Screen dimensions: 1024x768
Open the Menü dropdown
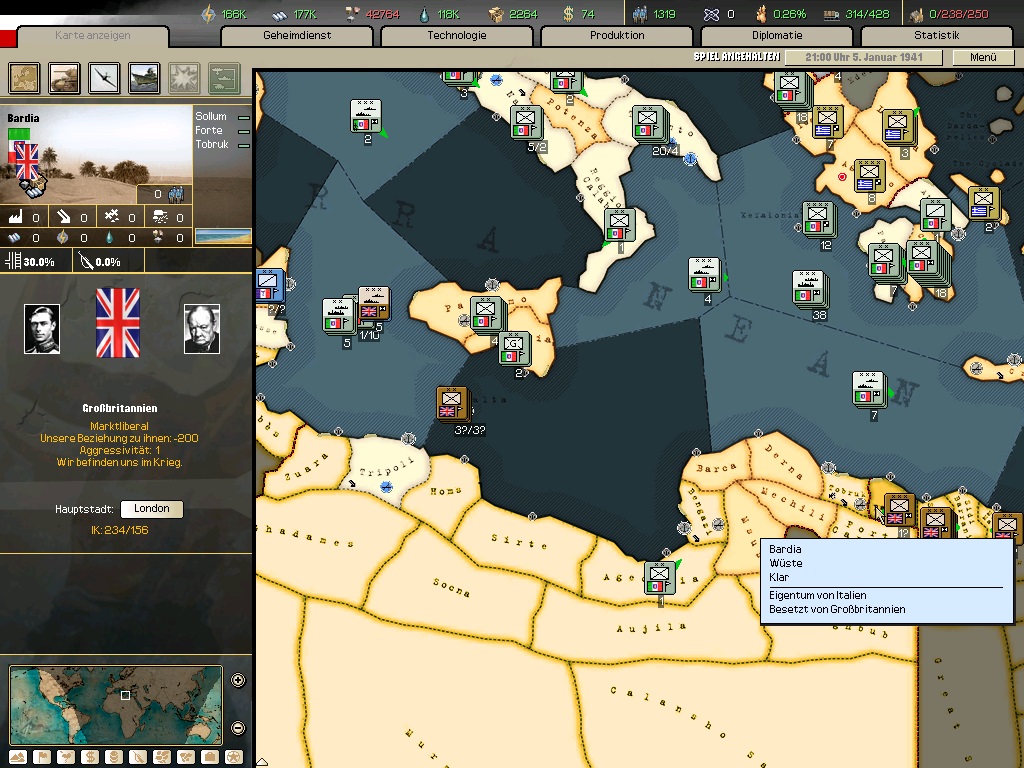983,58
